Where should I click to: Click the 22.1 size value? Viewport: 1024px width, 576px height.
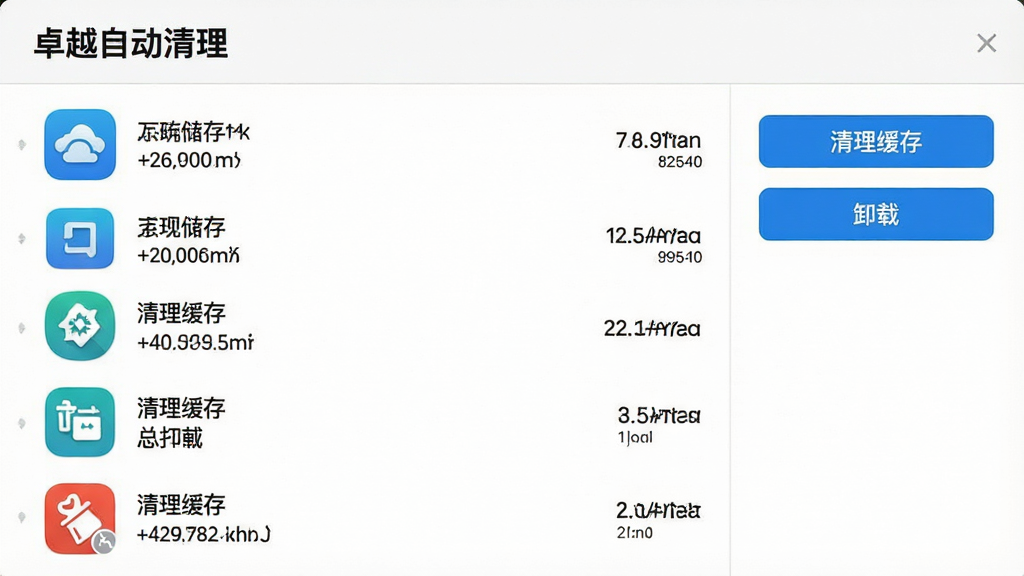pos(652,328)
